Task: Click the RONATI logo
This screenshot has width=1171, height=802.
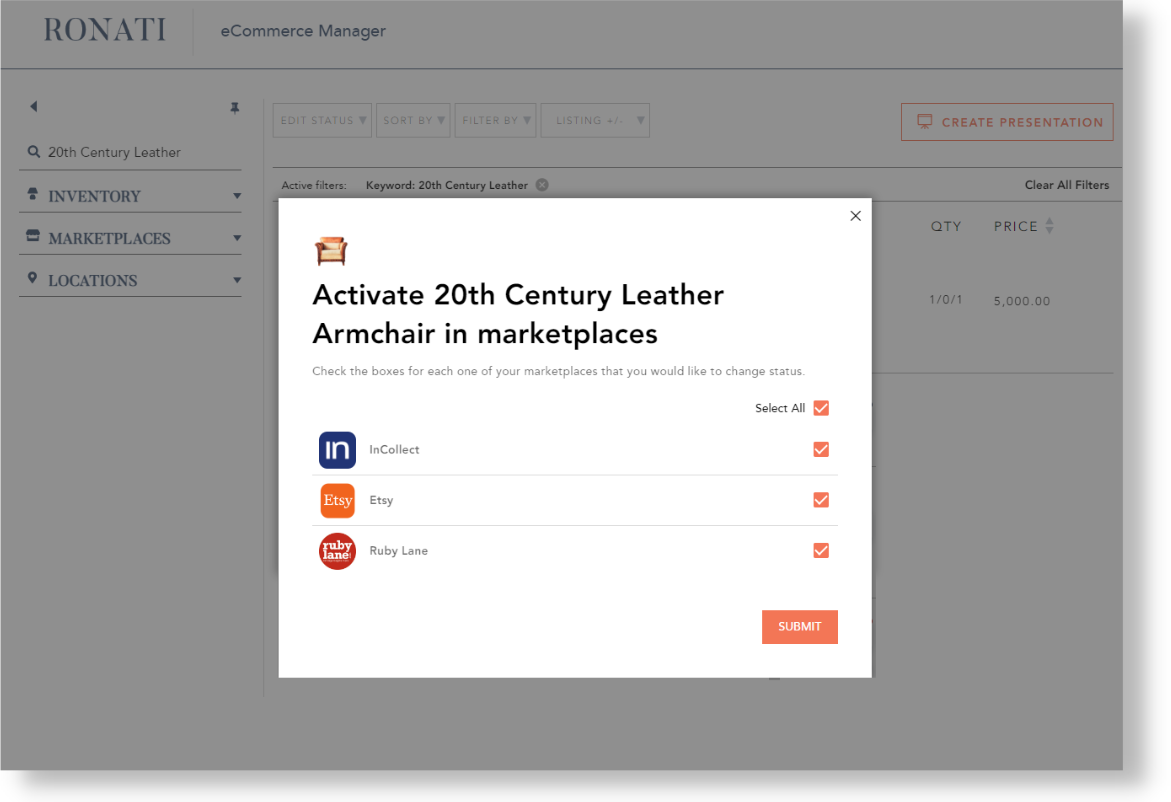Action: tap(105, 30)
